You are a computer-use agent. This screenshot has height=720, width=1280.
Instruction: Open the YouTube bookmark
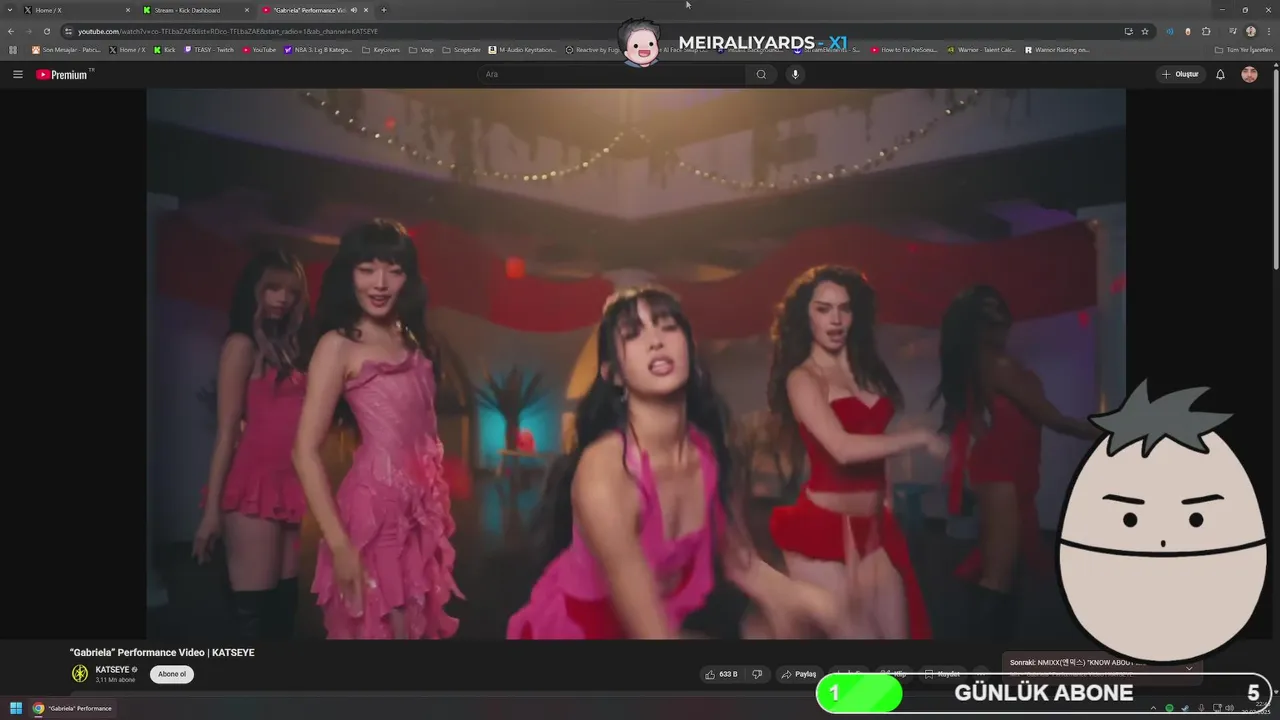coord(260,49)
